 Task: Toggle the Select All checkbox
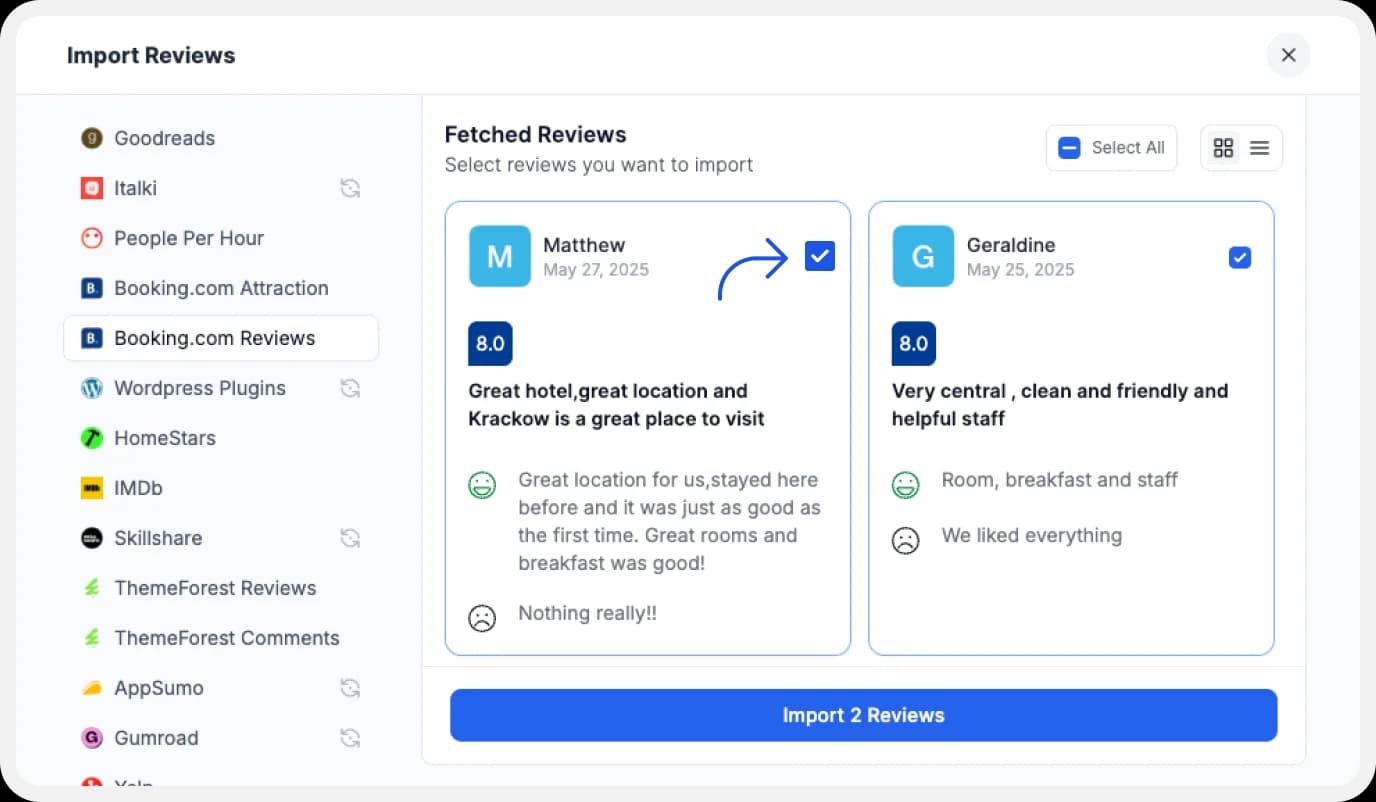(1069, 147)
